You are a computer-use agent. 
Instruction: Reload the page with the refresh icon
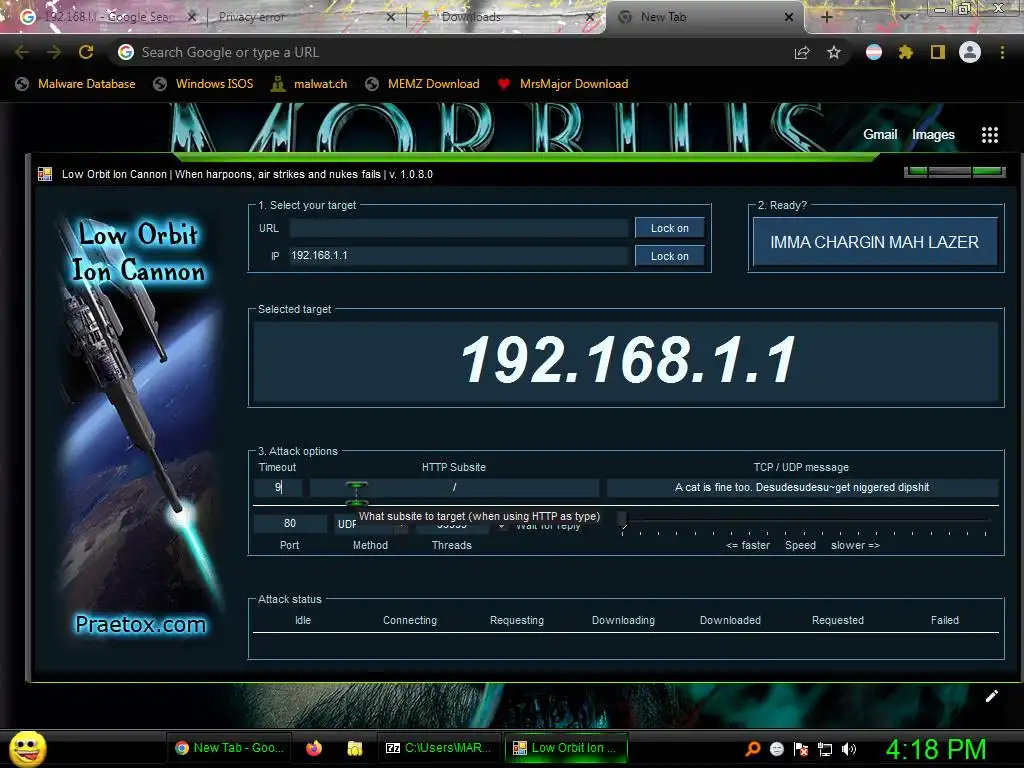[86, 52]
